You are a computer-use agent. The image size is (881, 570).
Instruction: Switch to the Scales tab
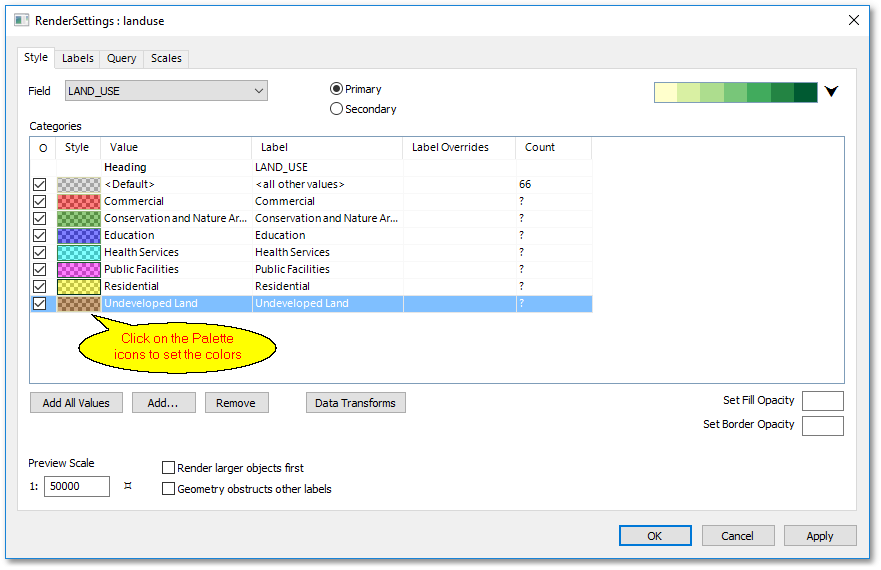(x=166, y=58)
